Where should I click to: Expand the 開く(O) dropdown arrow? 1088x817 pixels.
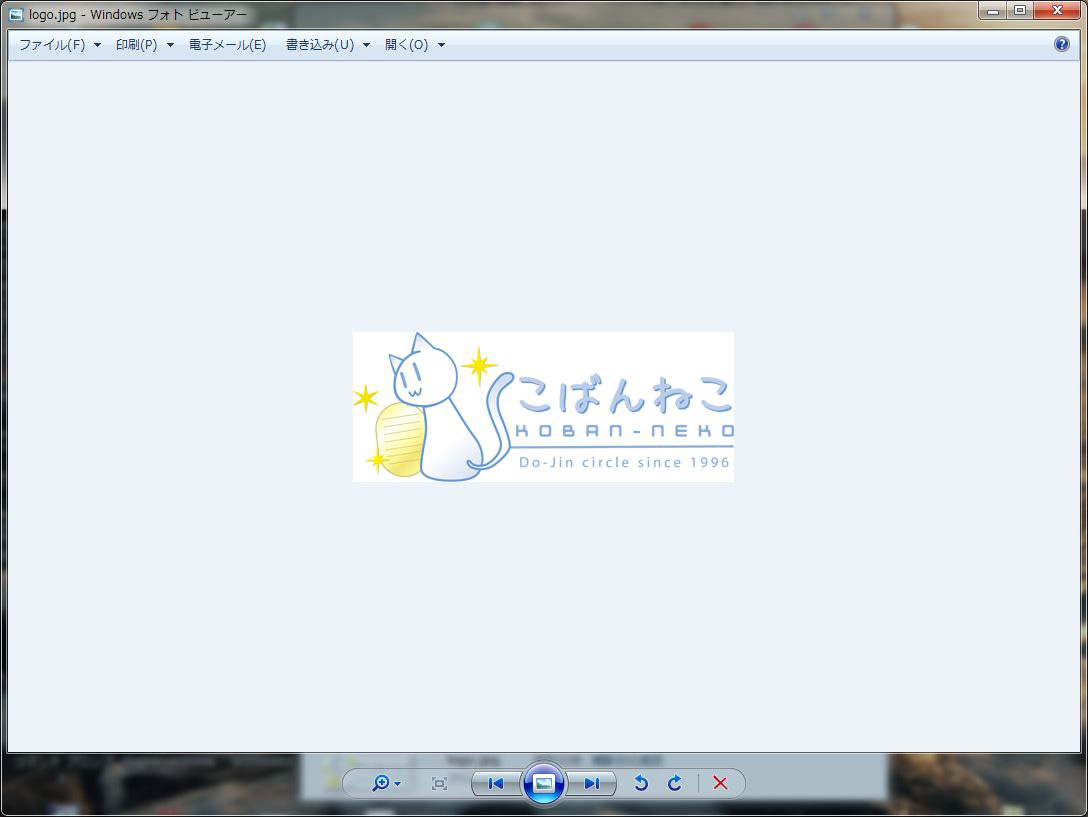441,46
